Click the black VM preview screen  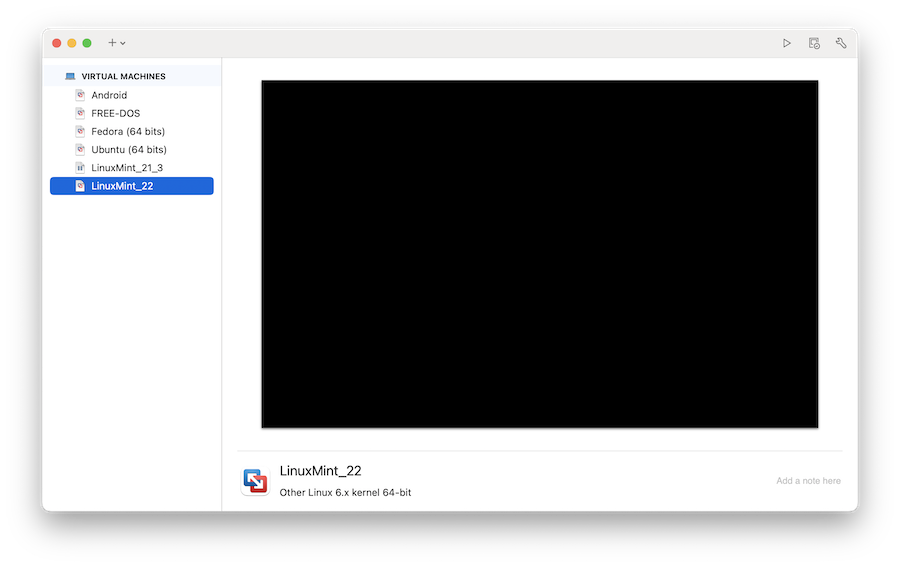pyautogui.click(x=539, y=254)
